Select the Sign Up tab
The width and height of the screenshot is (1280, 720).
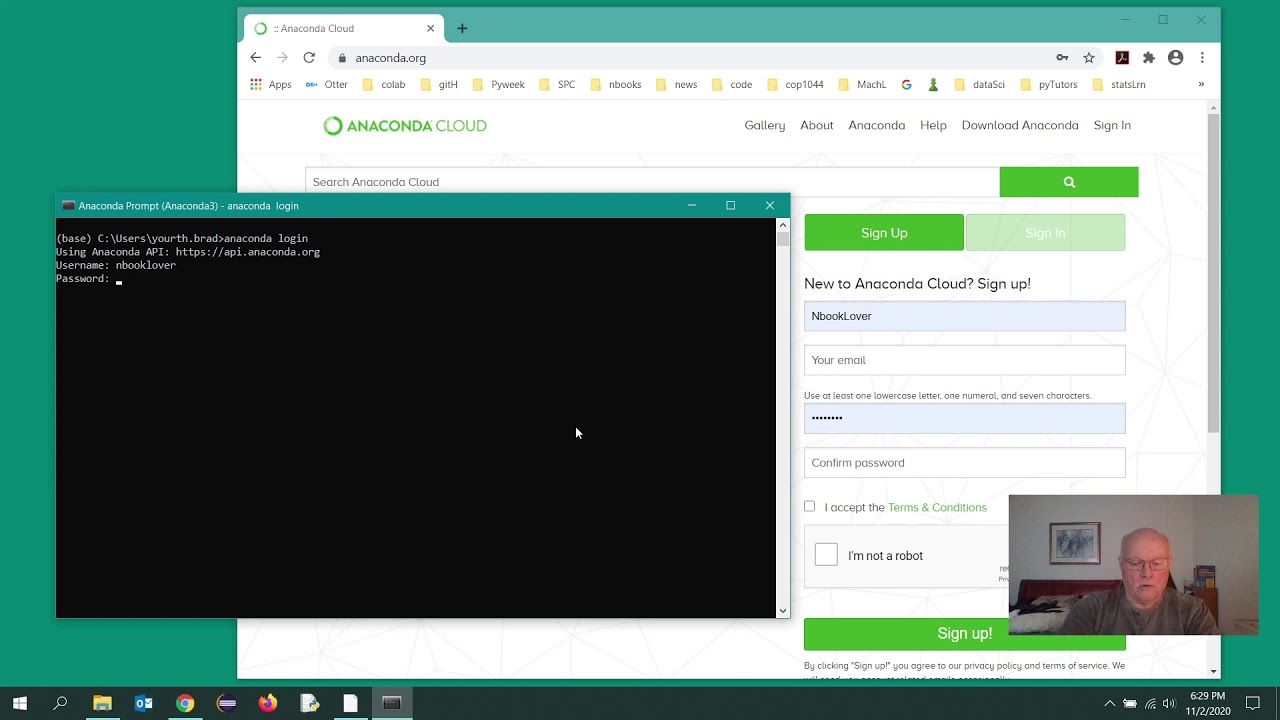[x=884, y=233]
